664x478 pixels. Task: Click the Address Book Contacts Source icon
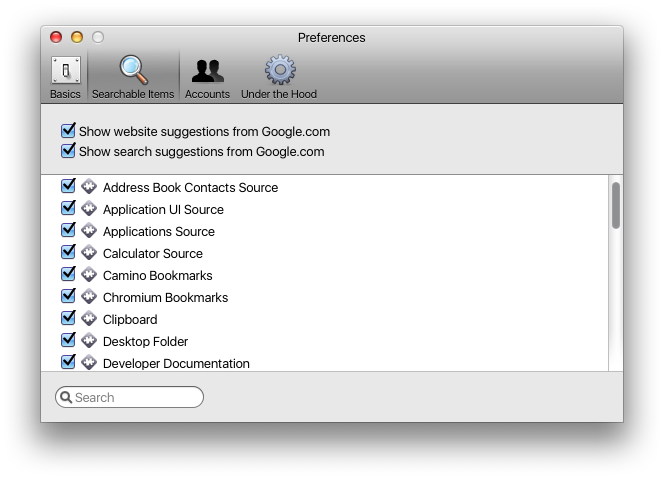[x=88, y=187]
